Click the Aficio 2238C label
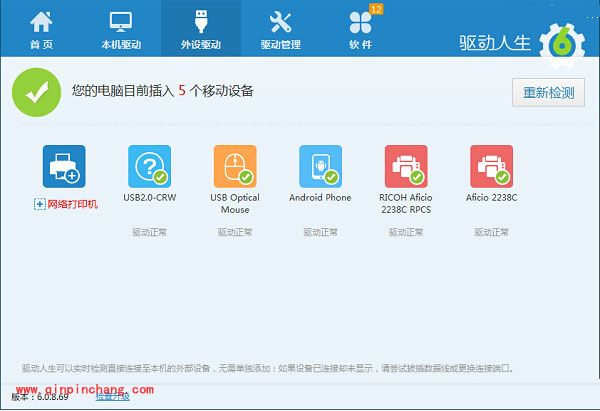This screenshot has width=600, height=411. pyautogui.click(x=492, y=197)
